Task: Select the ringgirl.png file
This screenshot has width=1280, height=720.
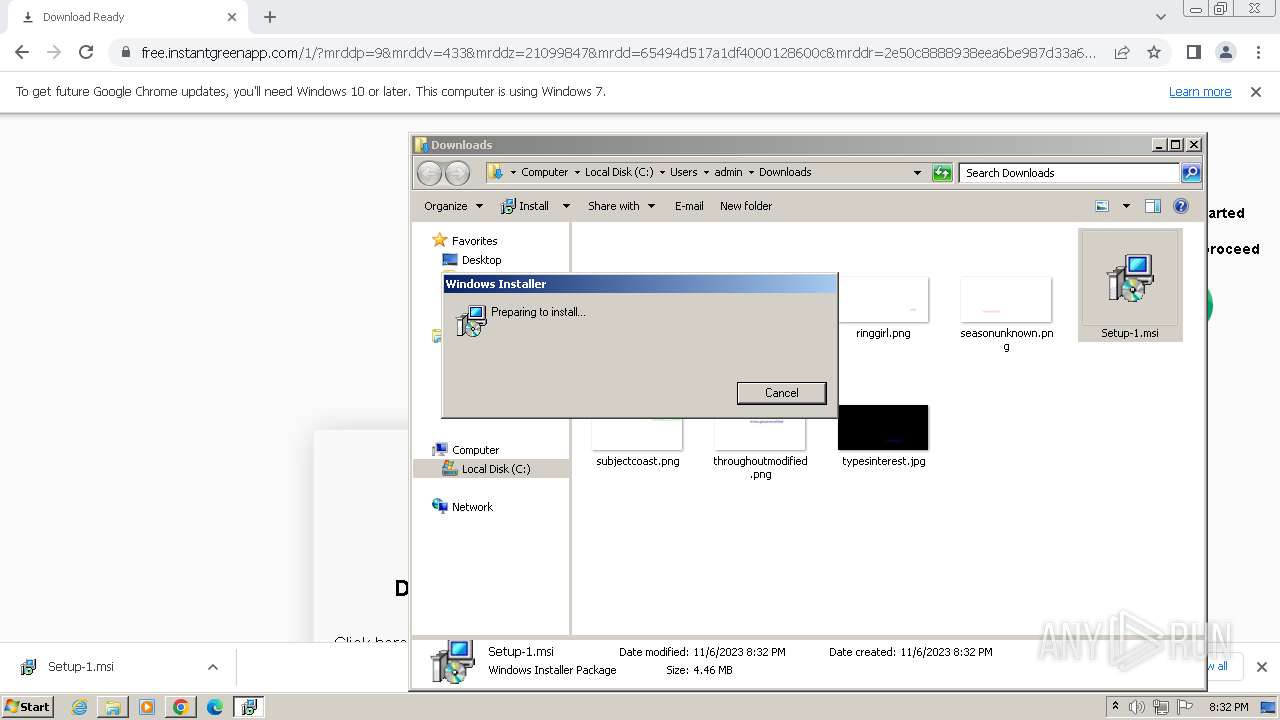Action: tap(883, 308)
